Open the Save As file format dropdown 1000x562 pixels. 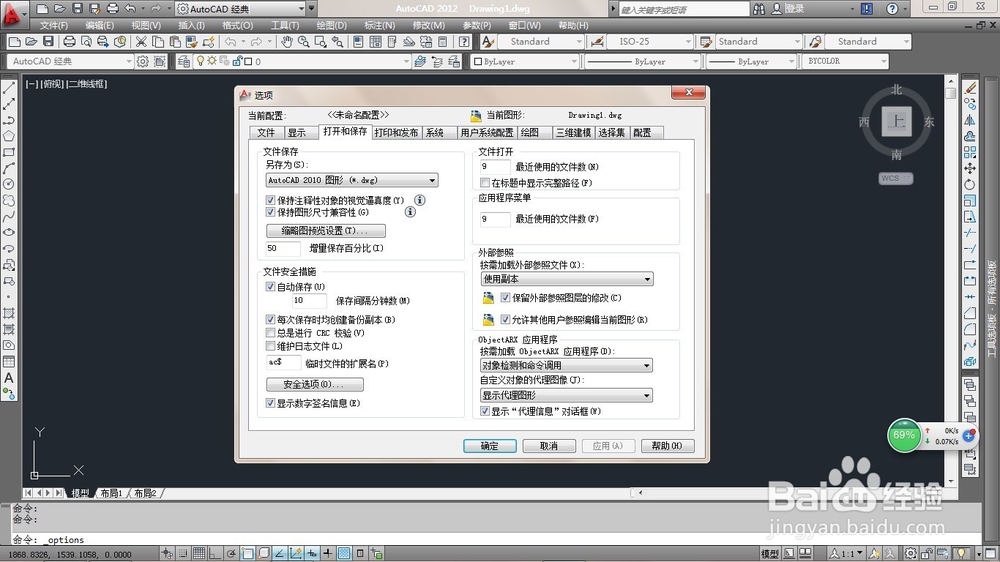pyautogui.click(x=352, y=180)
